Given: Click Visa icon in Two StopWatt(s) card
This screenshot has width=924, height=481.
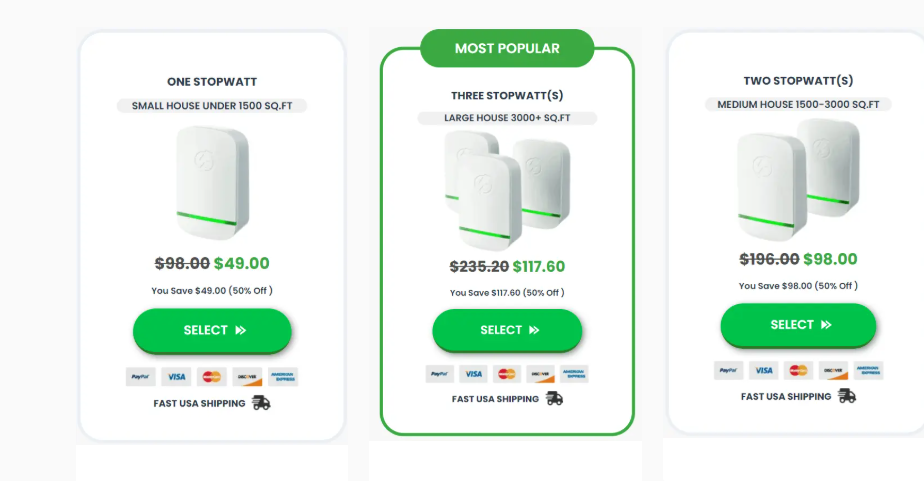Looking at the screenshot, I should [x=763, y=370].
